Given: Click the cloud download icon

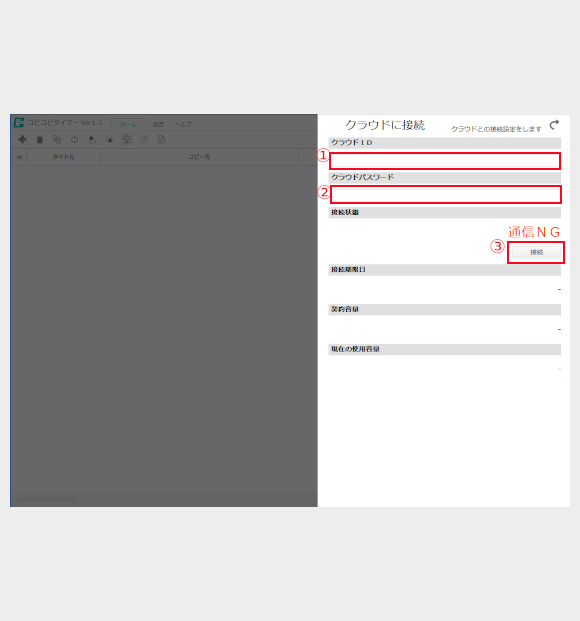Looking at the screenshot, I should 109,139.
